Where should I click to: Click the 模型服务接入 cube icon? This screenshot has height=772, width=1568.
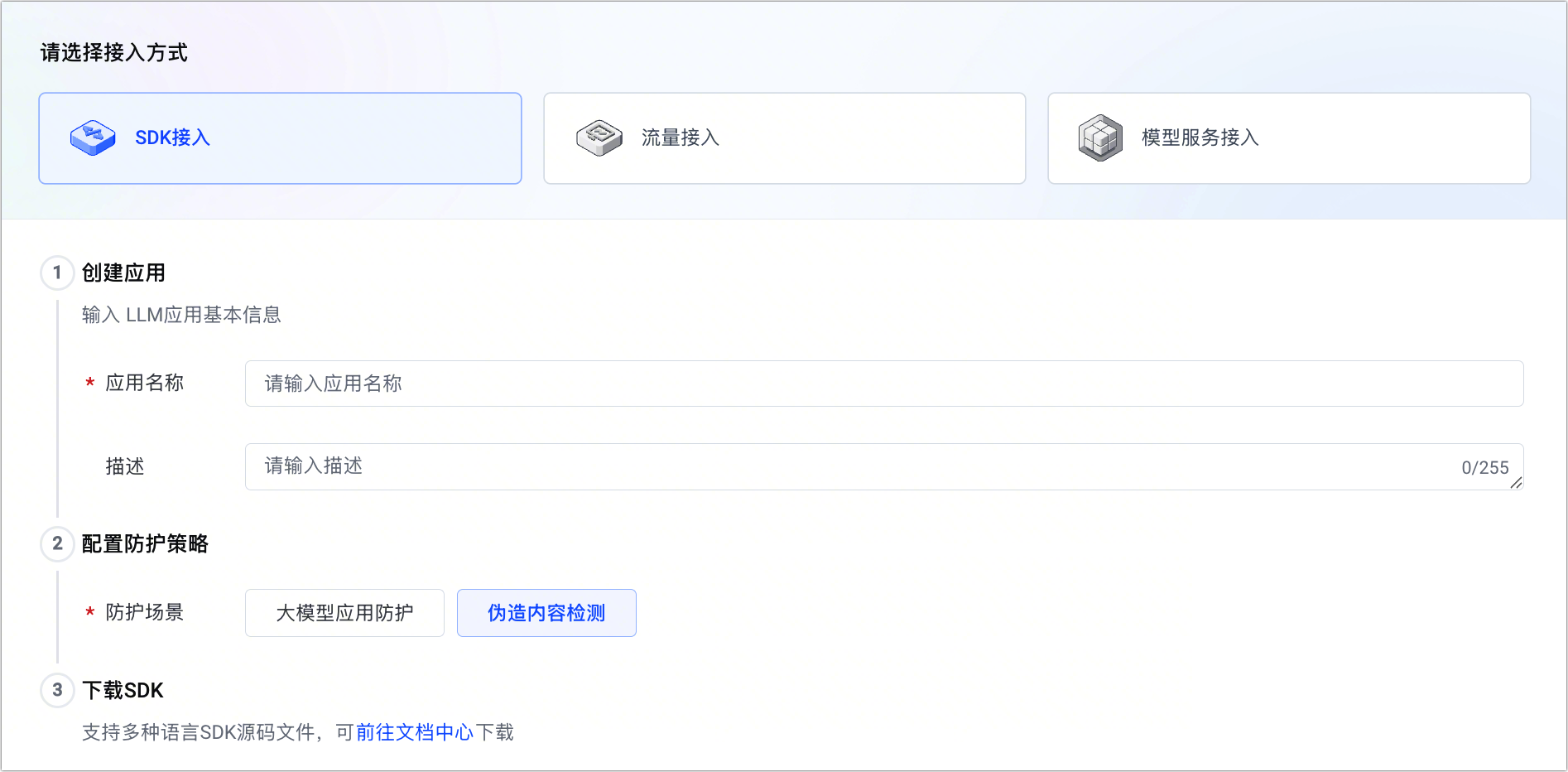(1100, 138)
